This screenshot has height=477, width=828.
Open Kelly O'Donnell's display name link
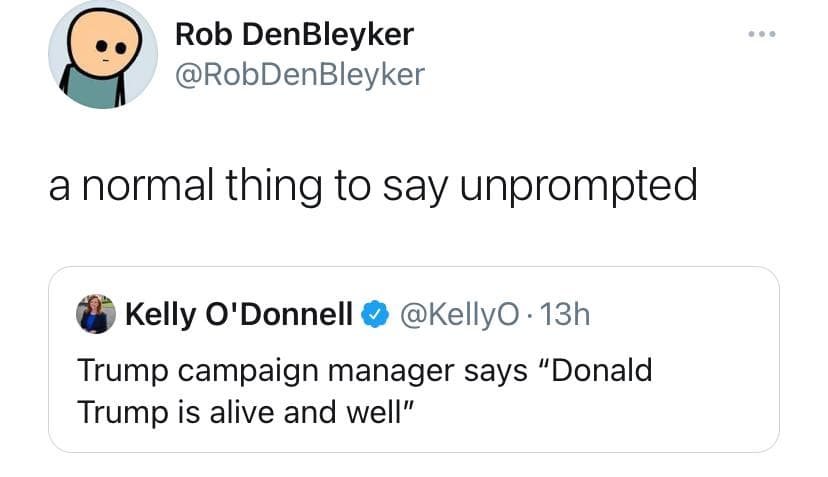[238, 315]
